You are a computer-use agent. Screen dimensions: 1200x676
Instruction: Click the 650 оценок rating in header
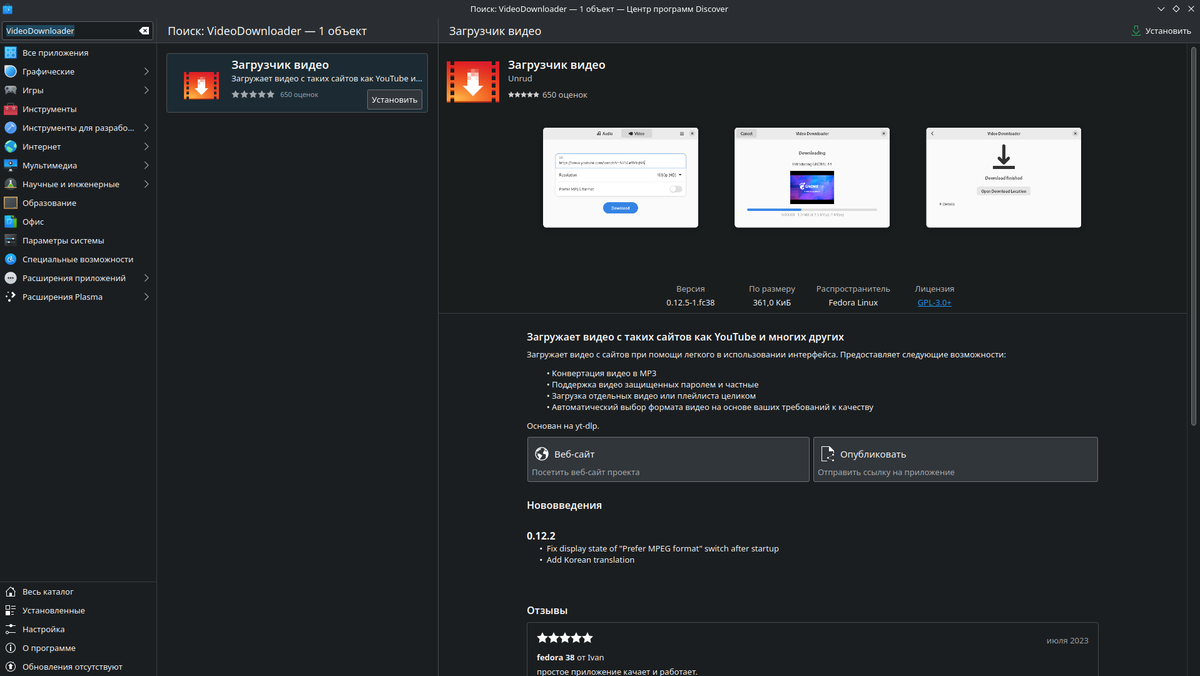click(565, 95)
